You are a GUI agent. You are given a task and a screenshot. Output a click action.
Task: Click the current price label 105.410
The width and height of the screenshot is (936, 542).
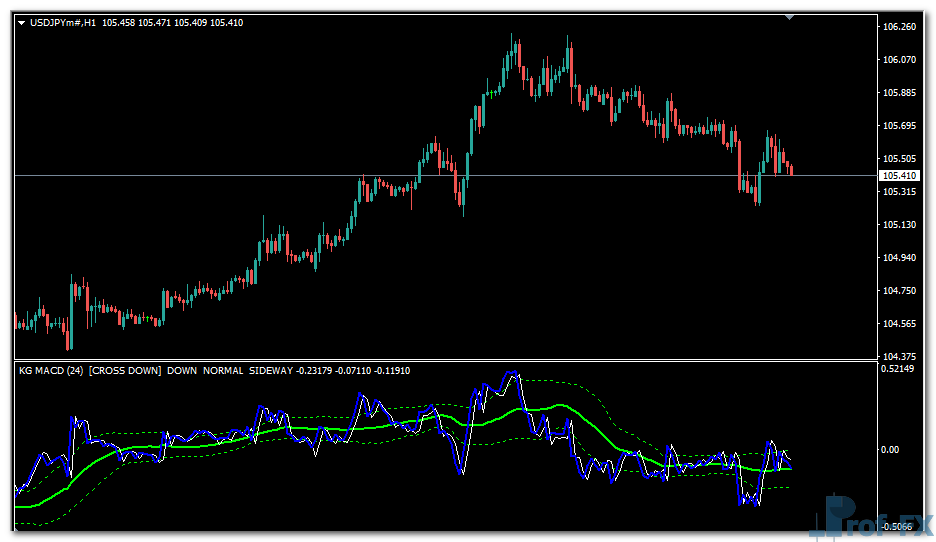click(897, 176)
